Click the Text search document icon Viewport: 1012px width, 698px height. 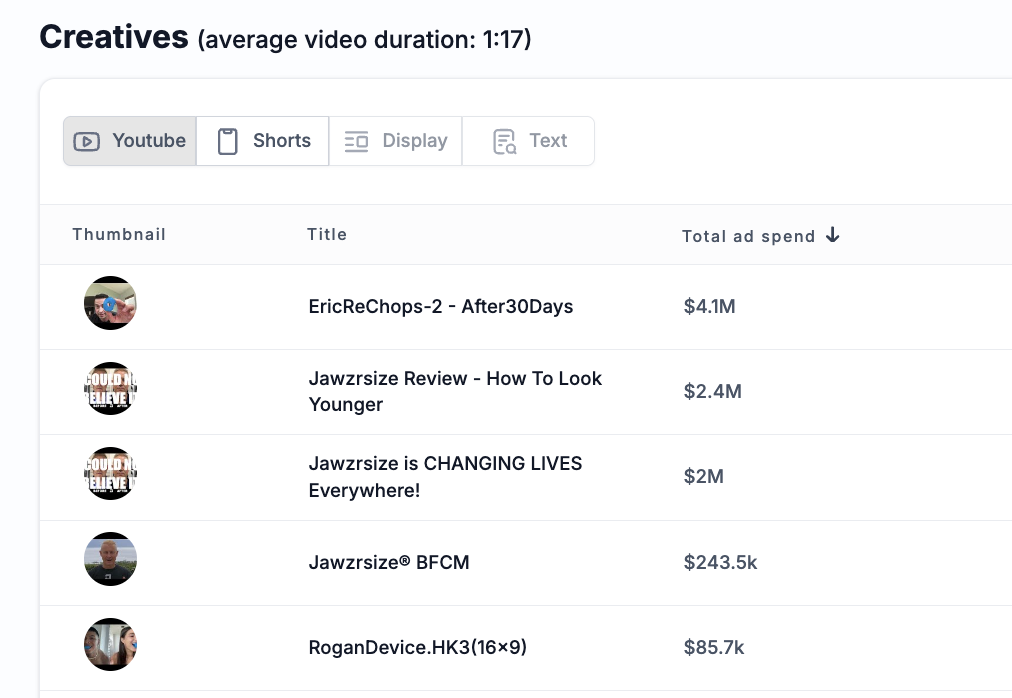505,141
